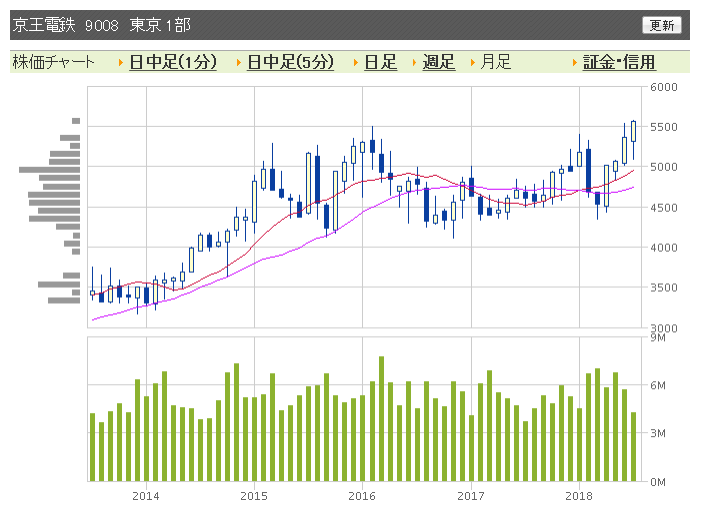Click the 6000 price axis label

point(664,87)
